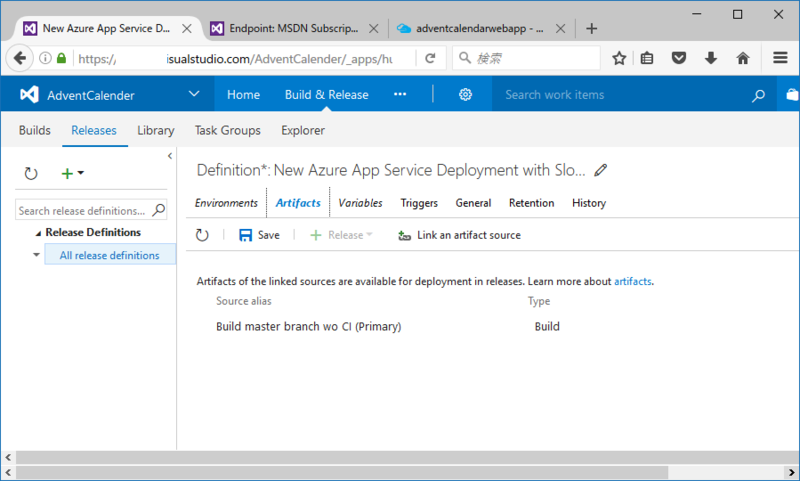Click the Firefox bookmark star icon
This screenshot has width=800, height=481.
point(619,58)
